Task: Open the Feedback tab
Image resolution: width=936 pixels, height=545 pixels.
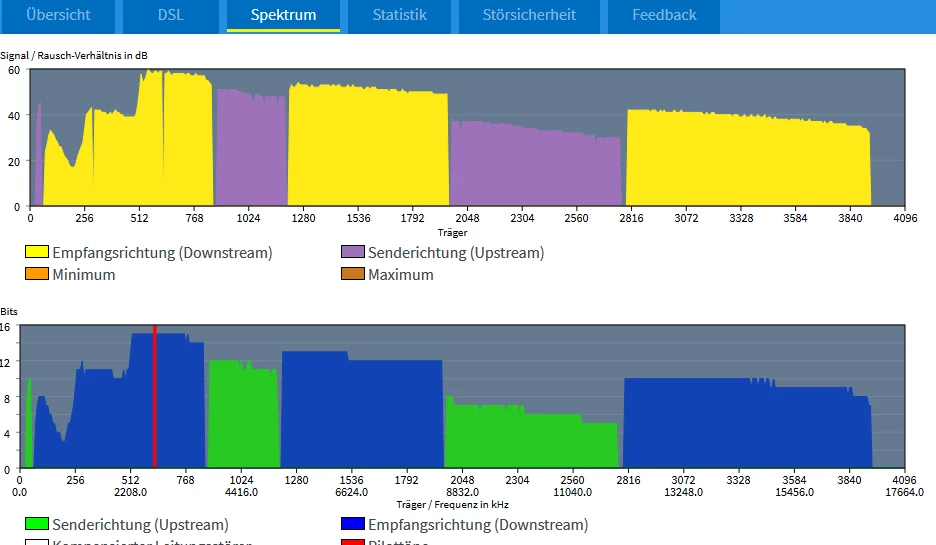Action: 664,16
